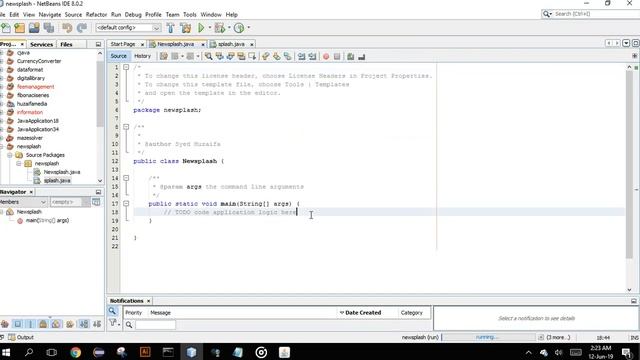This screenshot has height=360, width=640.
Task: Click the running progress bar in status bar
Action: (489, 337)
